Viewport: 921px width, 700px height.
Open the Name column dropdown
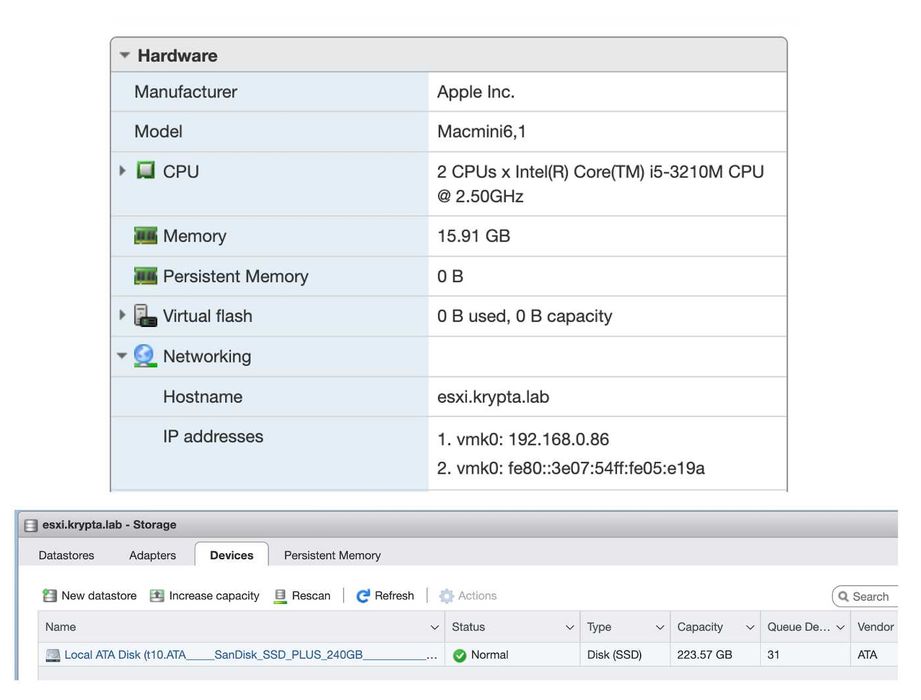point(435,627)
